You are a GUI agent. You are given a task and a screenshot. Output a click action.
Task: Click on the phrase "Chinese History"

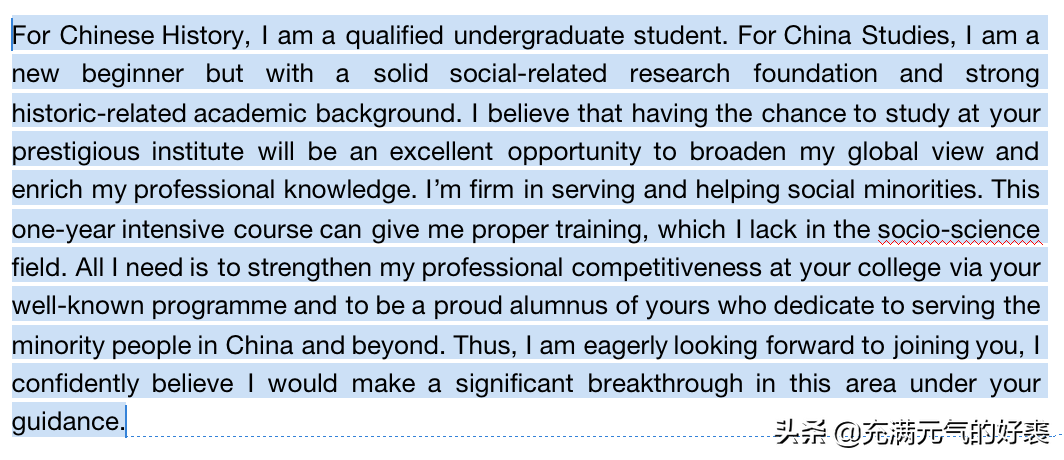coord(152,36)
